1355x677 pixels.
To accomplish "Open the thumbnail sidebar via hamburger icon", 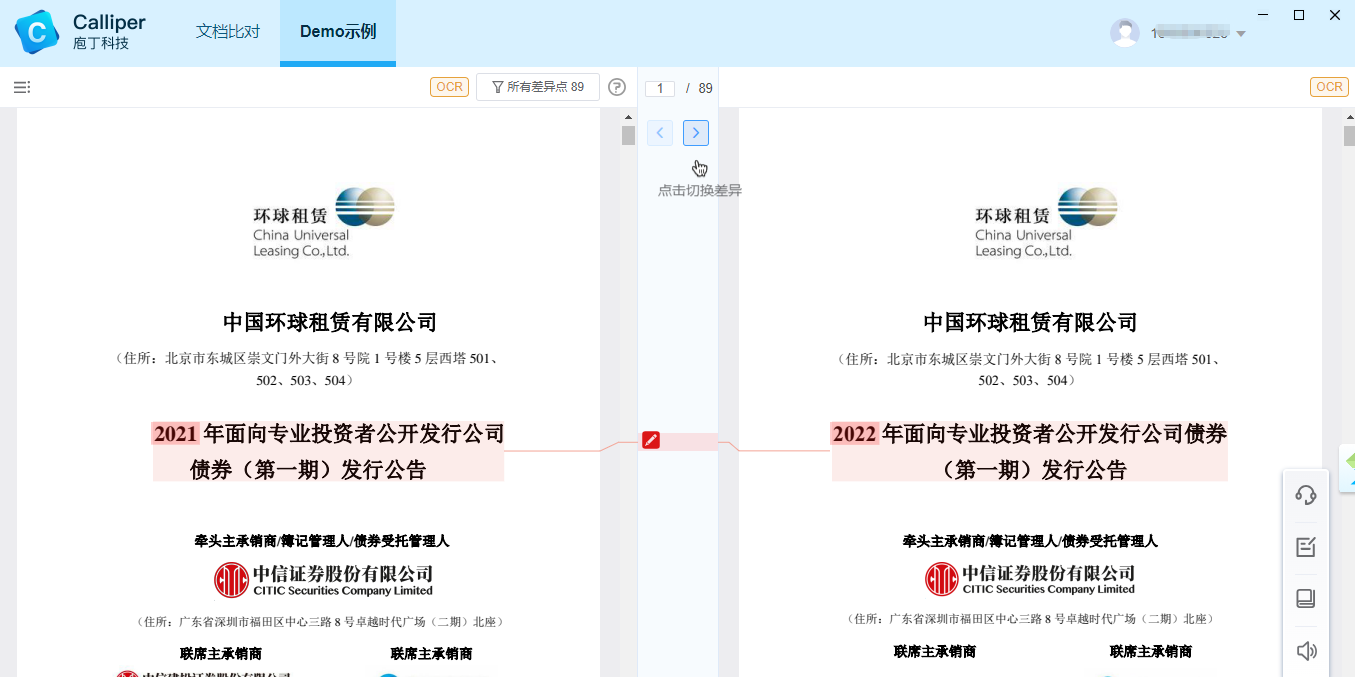I will pyautogui.click(x=21, y=87).
